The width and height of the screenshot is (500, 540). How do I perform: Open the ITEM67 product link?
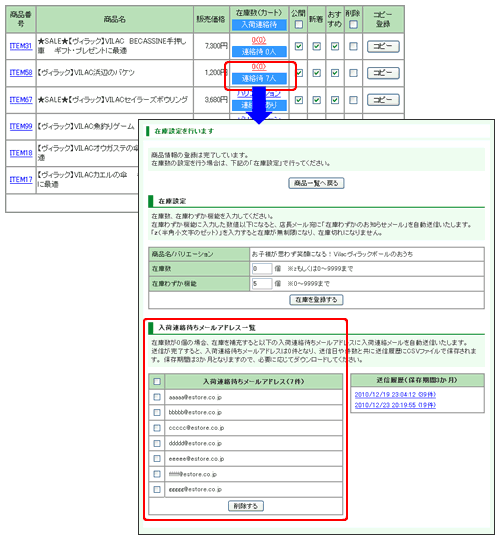(21, 100)
